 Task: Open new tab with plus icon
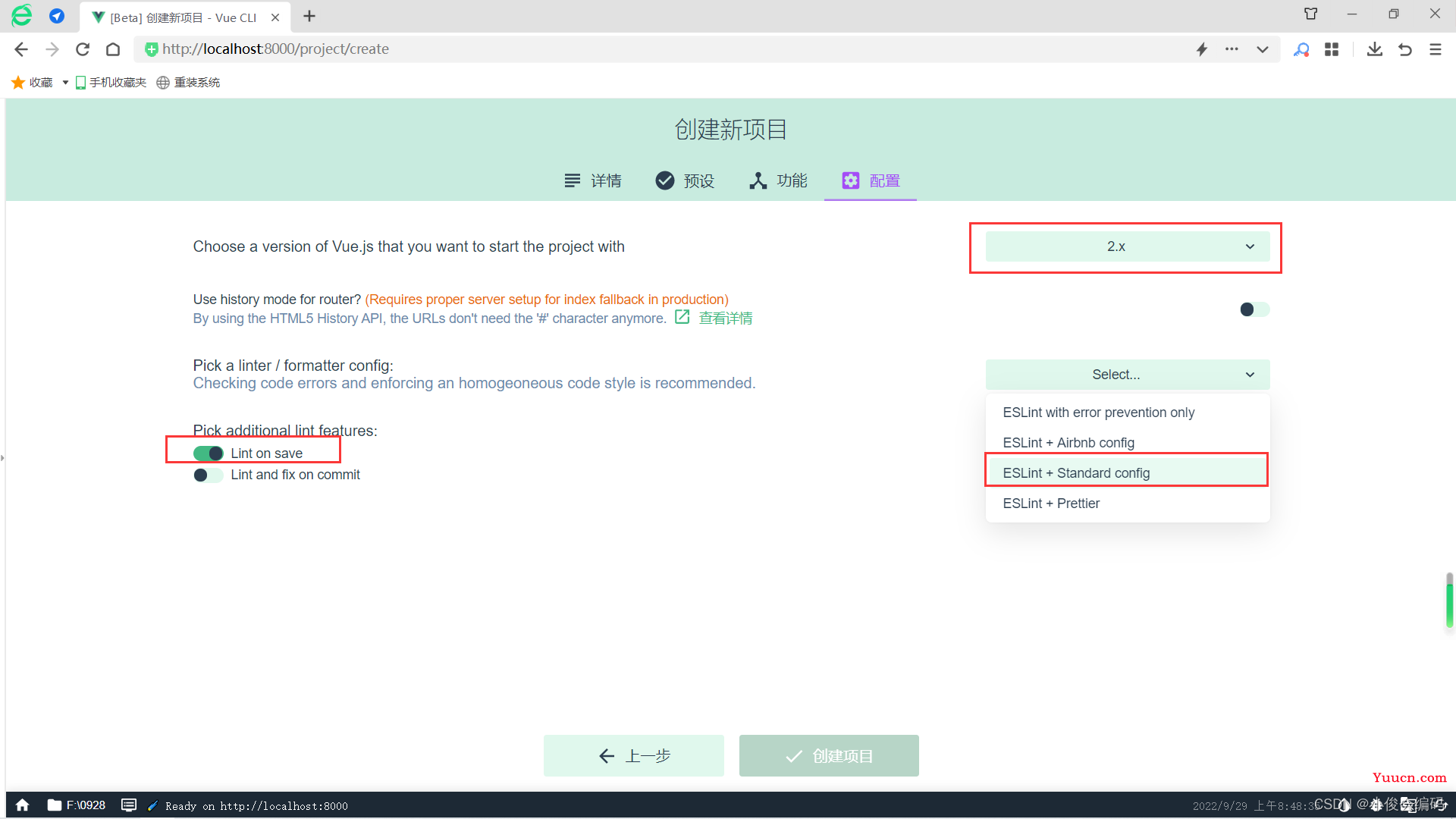(x=309, y=16)
